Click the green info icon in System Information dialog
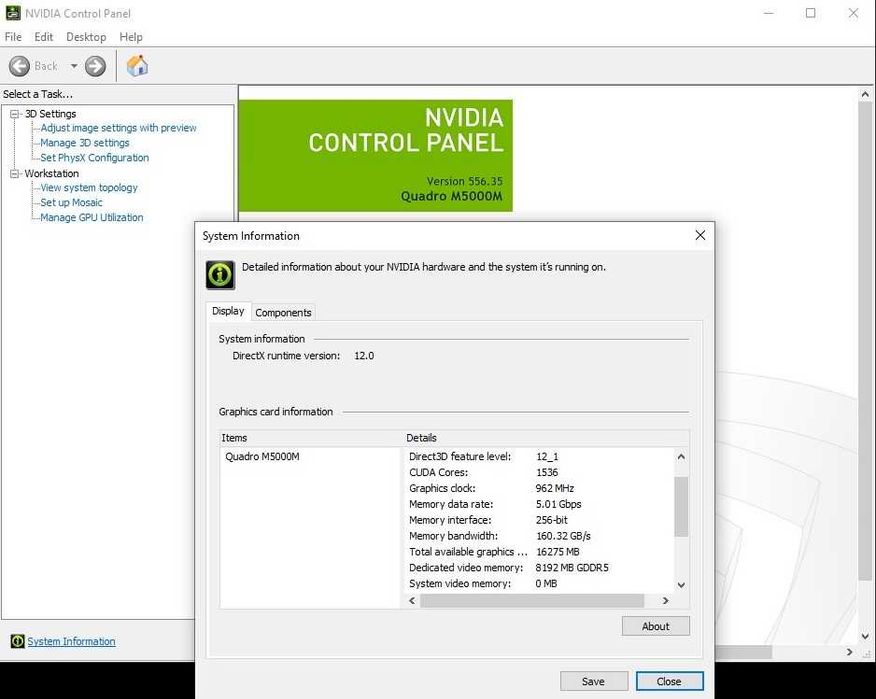This screenshot has height=699, width=876. click(220, 274)
